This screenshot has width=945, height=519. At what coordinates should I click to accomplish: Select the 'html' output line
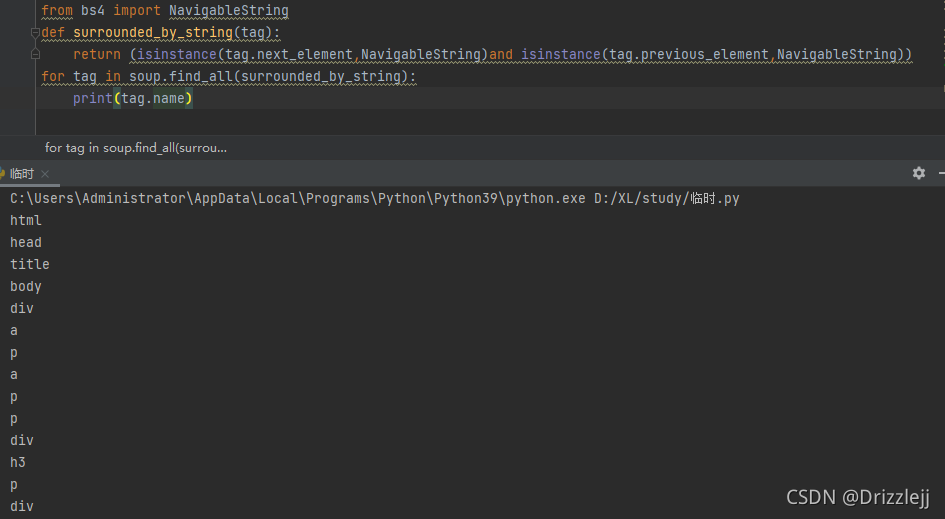(x=26, y=221)
